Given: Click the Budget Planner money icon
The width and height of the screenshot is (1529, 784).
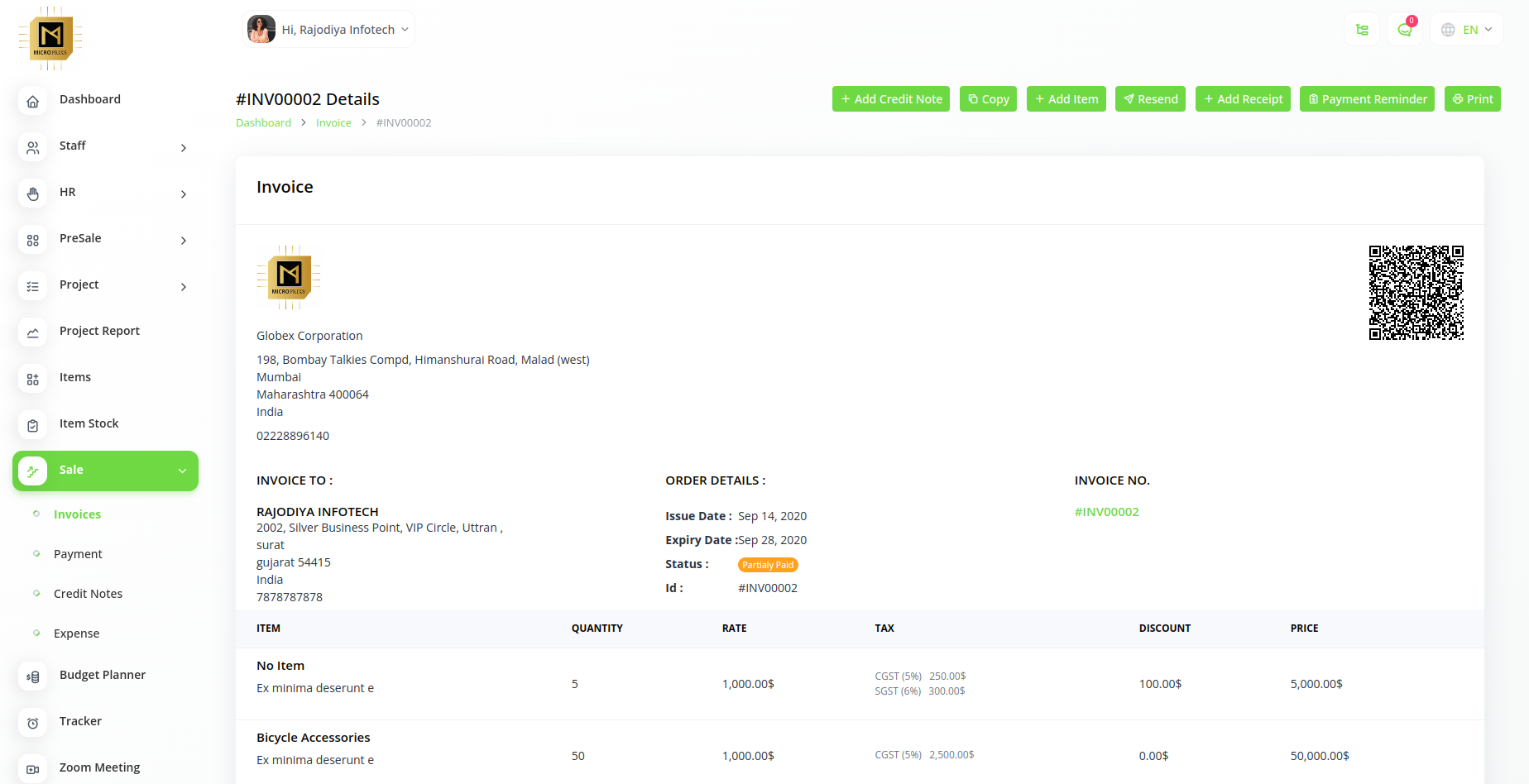Looking at the screenshot, I should click(33, 676).
